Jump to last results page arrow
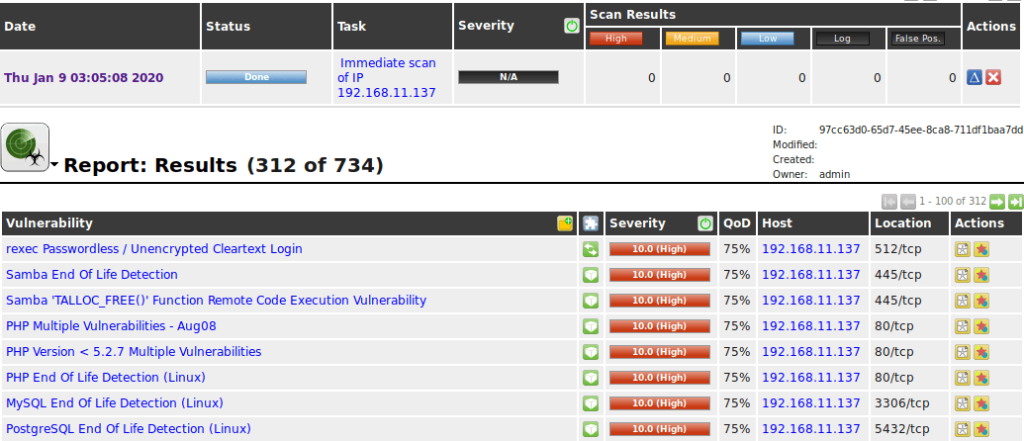Screen dimensions: 1024x441 [1015, 201]
